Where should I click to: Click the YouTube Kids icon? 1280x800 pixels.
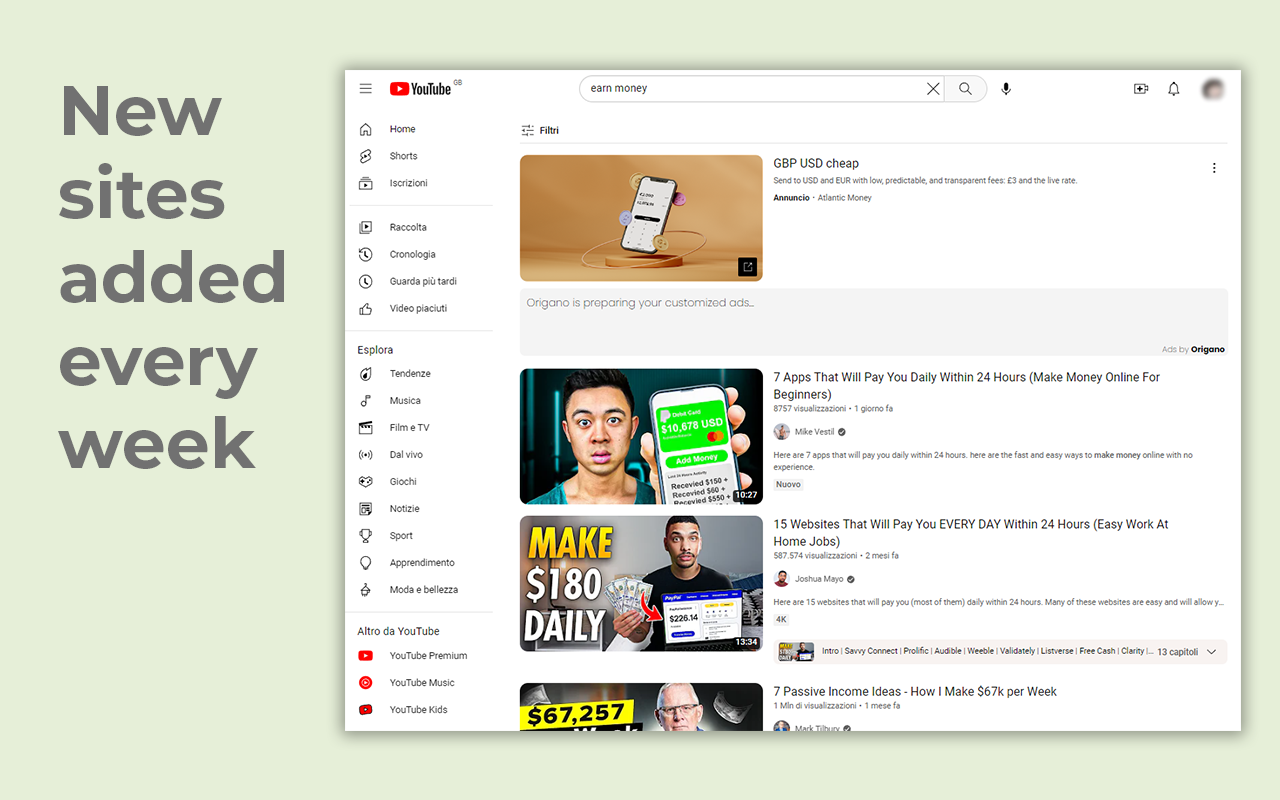[366, 710]
